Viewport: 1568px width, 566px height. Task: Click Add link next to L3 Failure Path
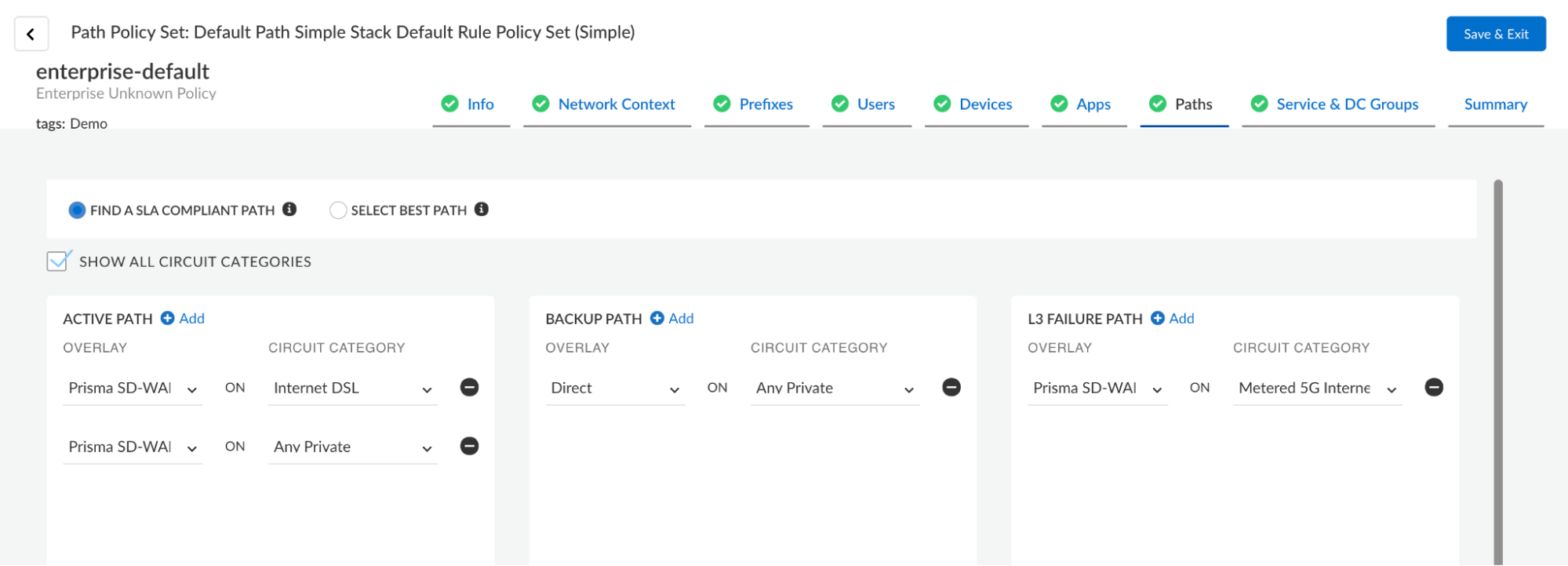[x=1181, y=318]
